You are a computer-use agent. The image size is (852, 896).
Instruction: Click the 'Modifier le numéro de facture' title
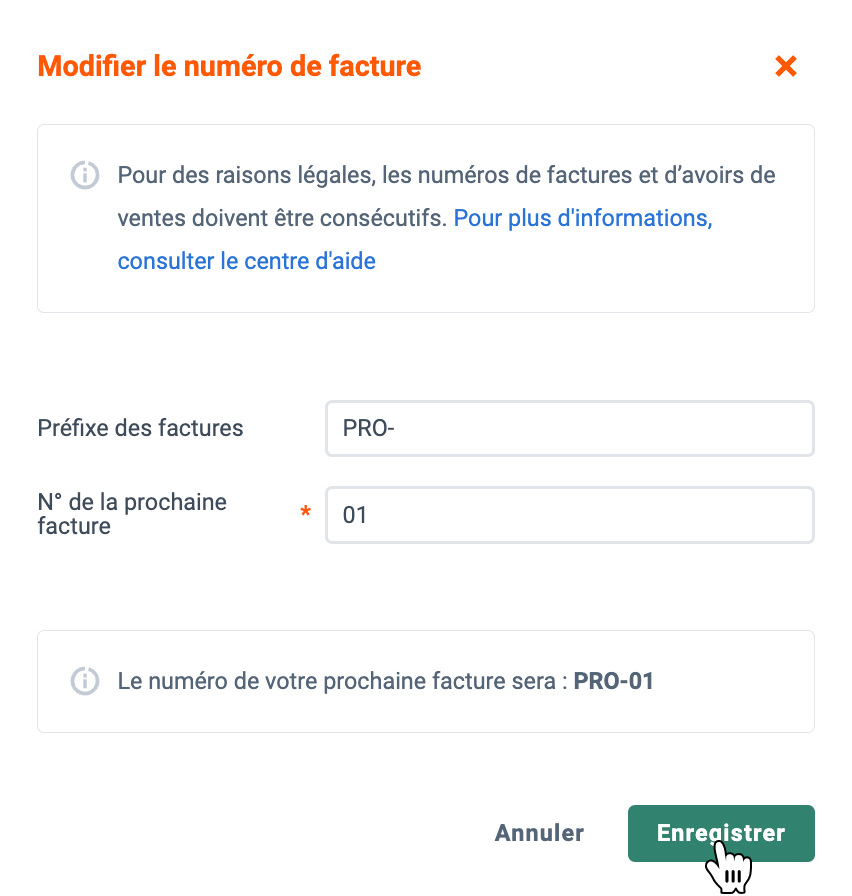point(229,66)
